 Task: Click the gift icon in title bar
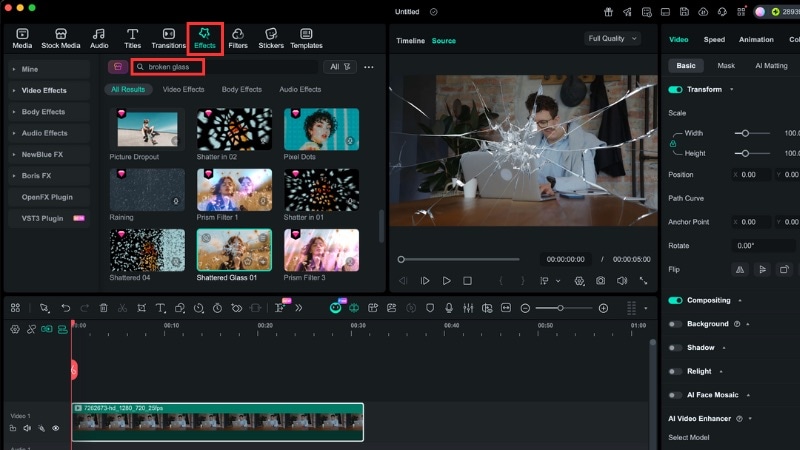pos(608,12)
